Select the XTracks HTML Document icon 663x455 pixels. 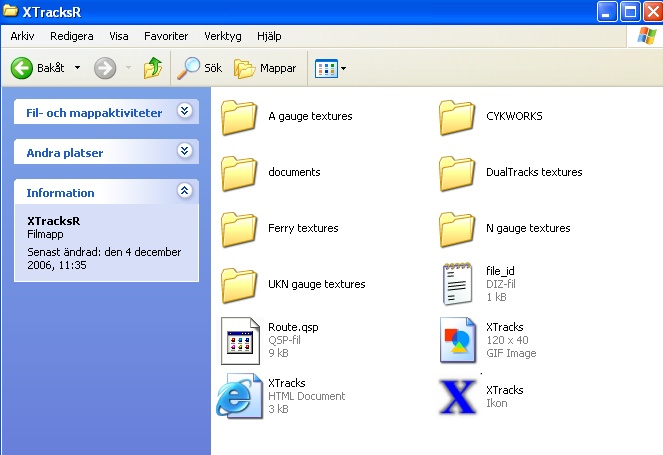[239, 396]
